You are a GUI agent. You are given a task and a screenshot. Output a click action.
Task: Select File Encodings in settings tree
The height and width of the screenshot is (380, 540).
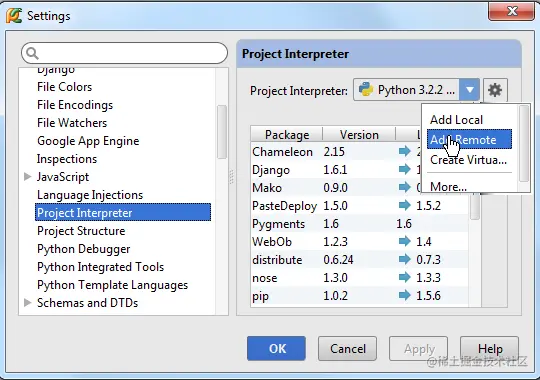75,105
